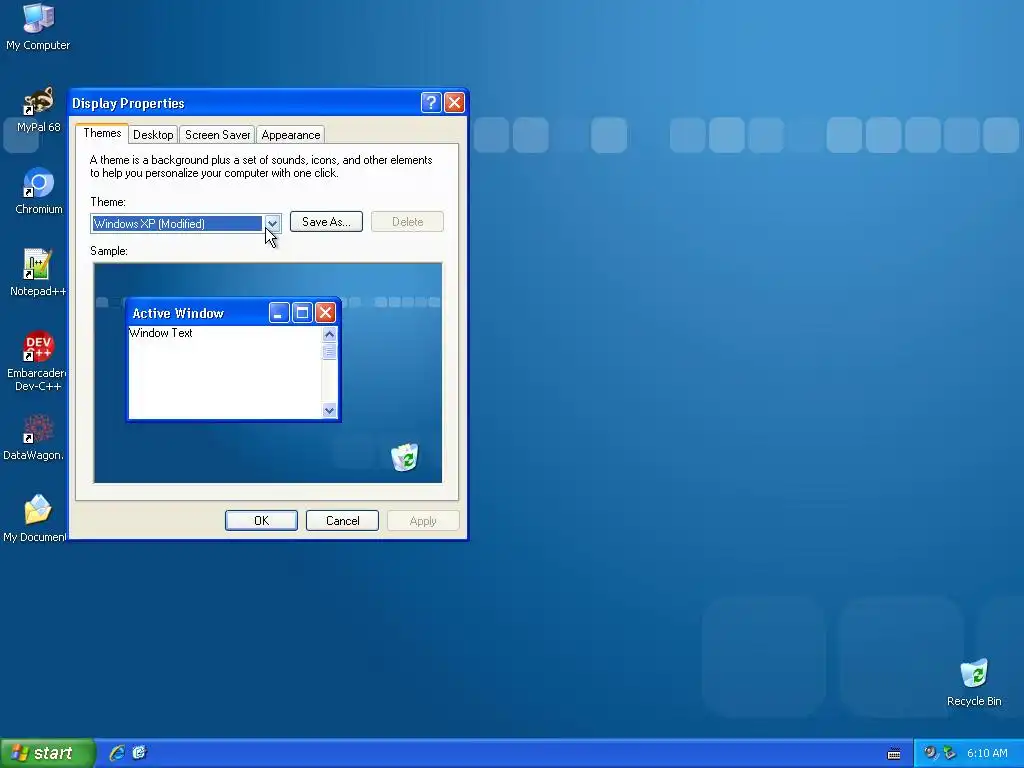Viewport: 1024px width, 768px height.
Task: Click the sample window's close button
Action: click(325, 313)
